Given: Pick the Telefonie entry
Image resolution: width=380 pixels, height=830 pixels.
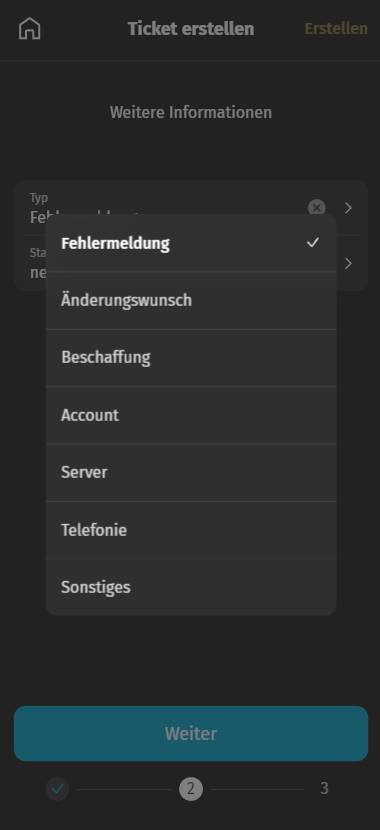Looking at the screenshot, I should (x=191, y=529).
